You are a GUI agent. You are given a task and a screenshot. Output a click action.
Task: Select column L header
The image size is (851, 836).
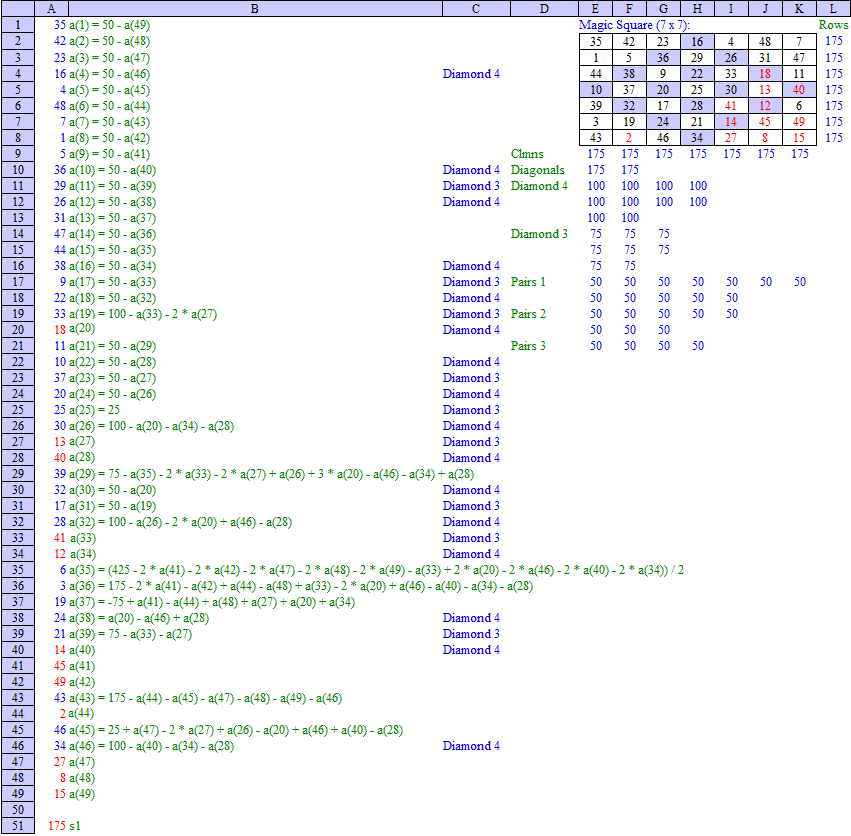pos(833,8)
